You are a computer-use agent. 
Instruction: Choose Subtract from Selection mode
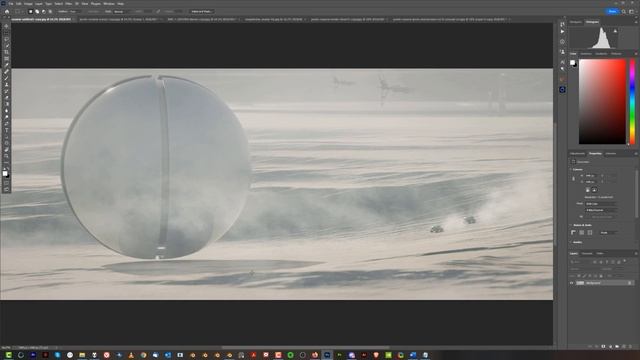point(44,11)
